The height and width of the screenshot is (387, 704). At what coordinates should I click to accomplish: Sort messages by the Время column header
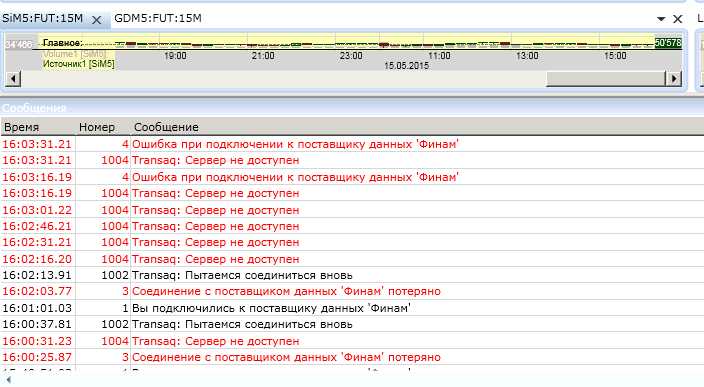point(22,127)
